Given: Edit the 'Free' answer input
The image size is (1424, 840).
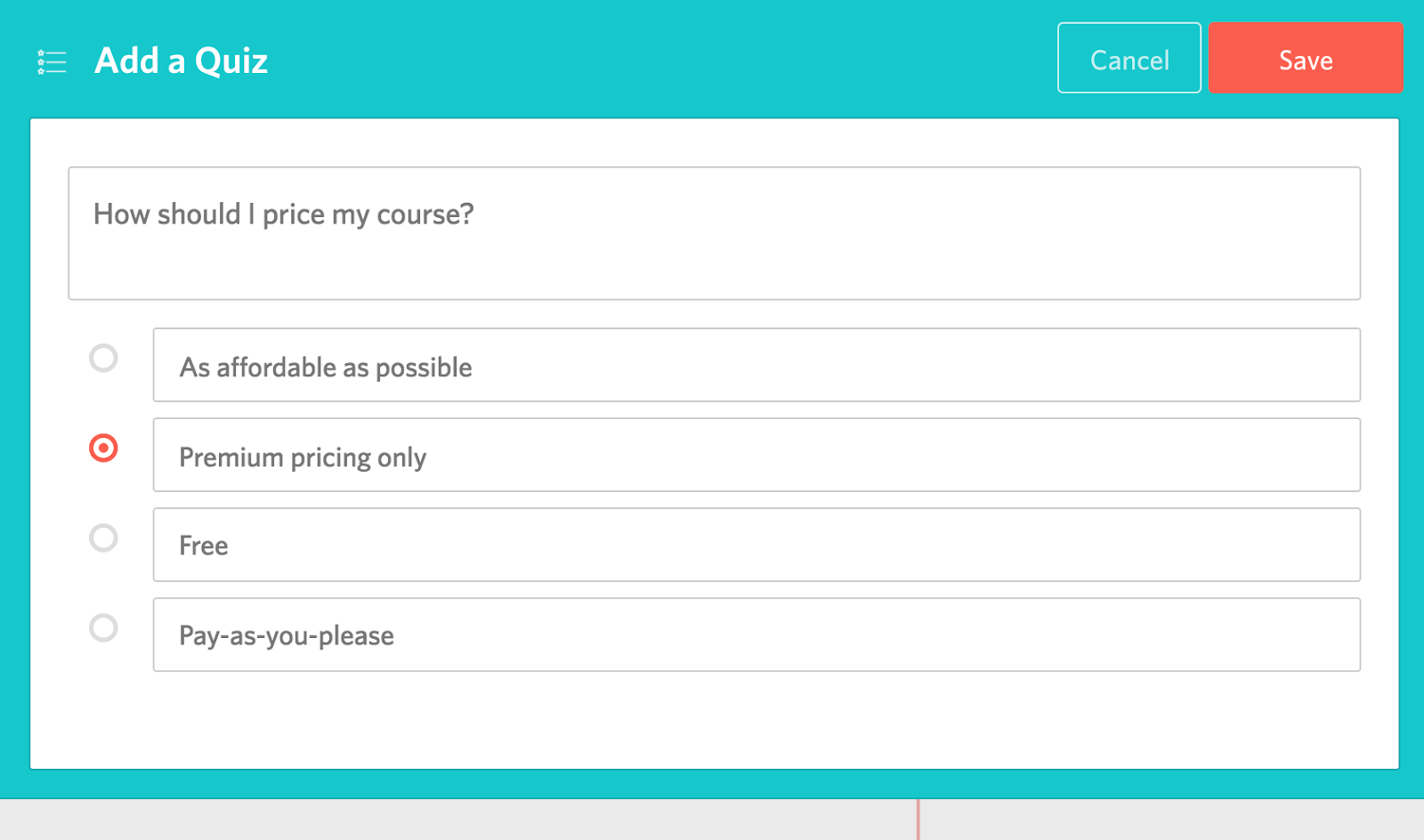Looking at the screenshot, I should tap(756, 545).
